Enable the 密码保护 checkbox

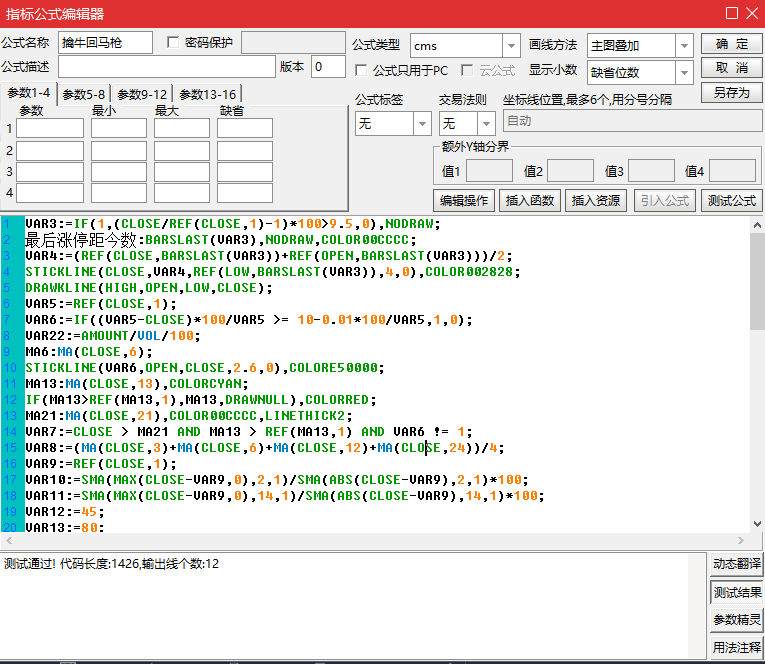pyautogui.click(x=173, y=43)
